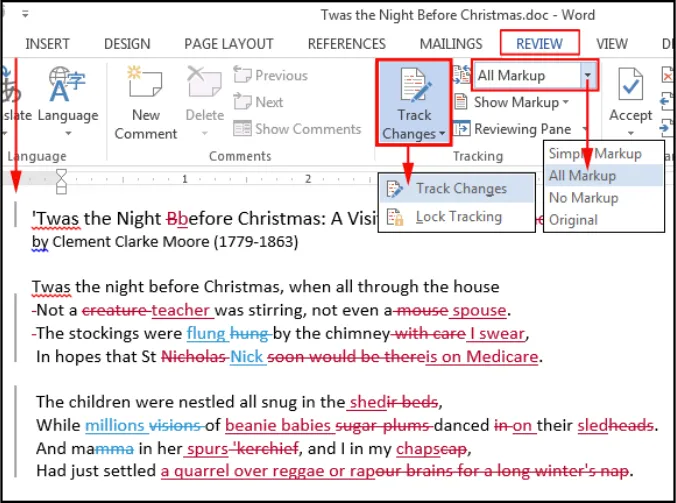Open the INSERT tab

click(47, 44)
